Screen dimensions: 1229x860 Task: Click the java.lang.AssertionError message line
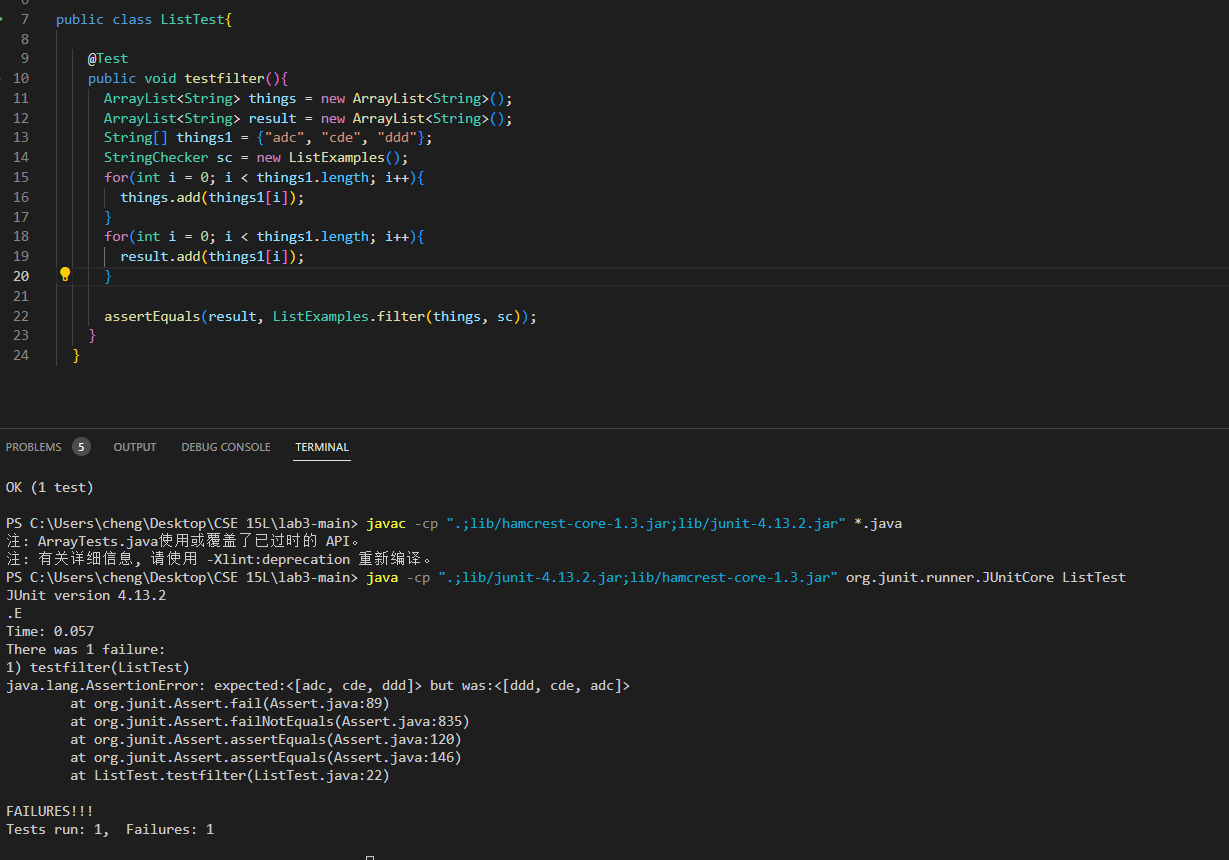[318, 685]
